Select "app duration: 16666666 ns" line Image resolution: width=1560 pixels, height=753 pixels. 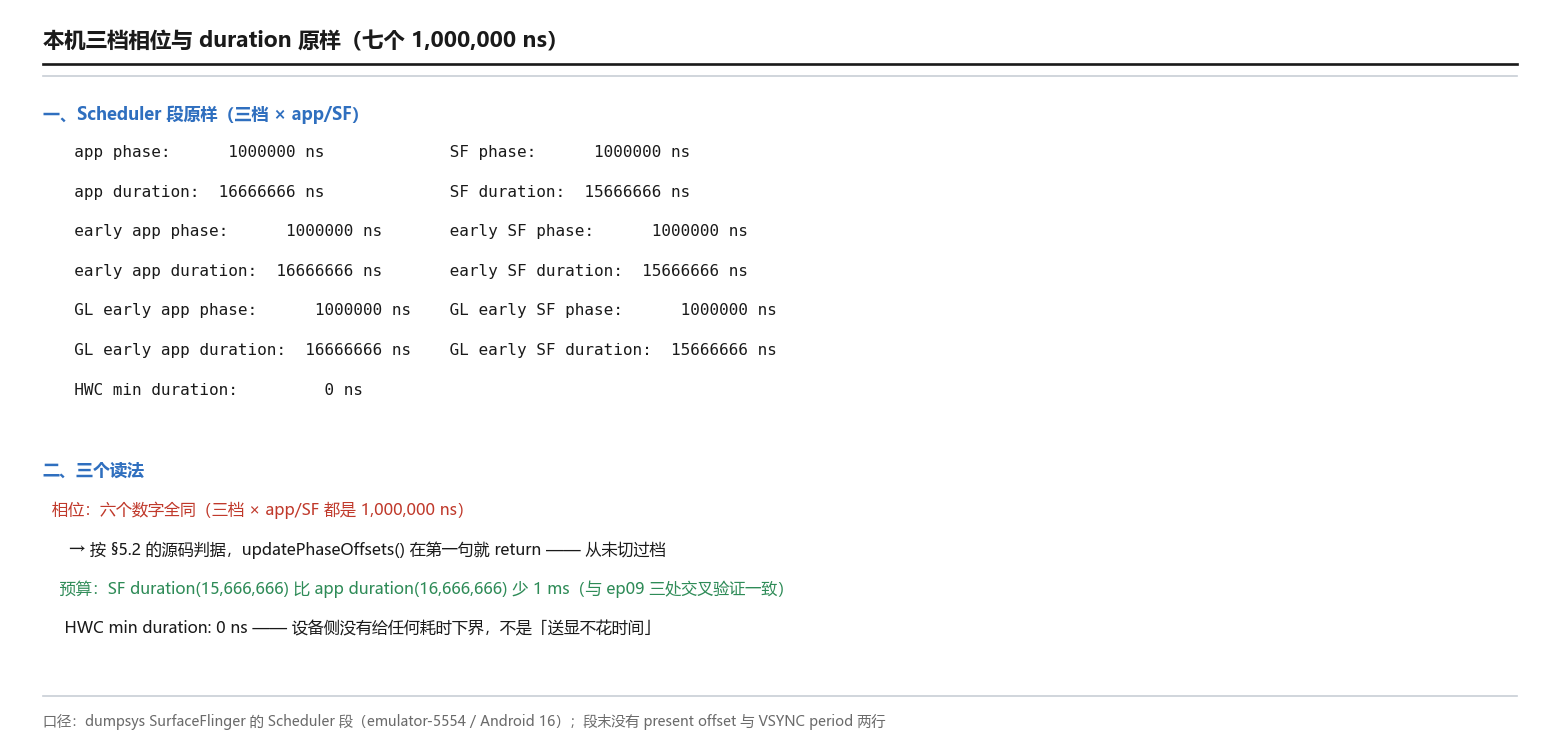click(199, 192)
